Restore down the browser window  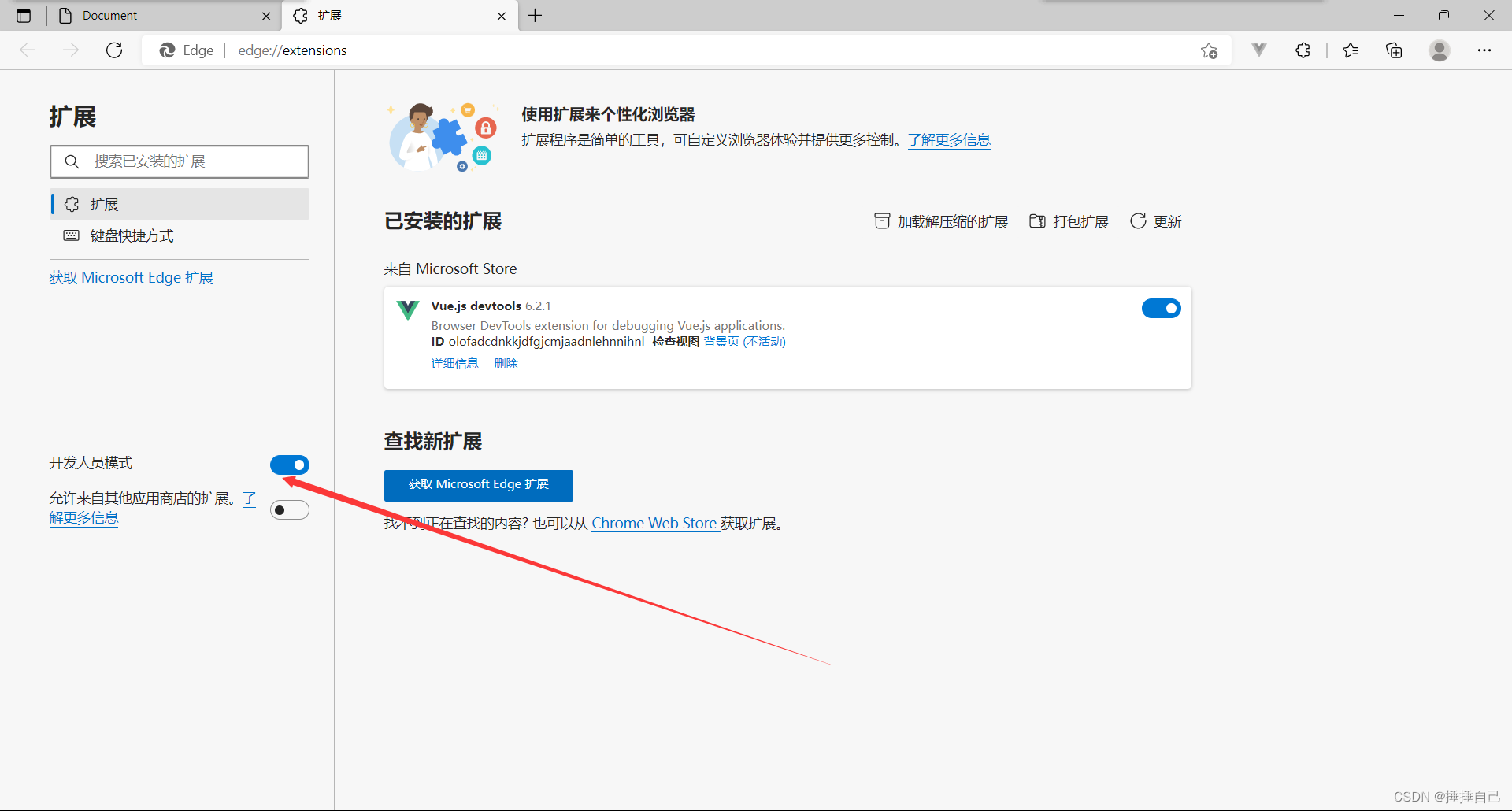pyautogui.click(x=1443, y=16)
